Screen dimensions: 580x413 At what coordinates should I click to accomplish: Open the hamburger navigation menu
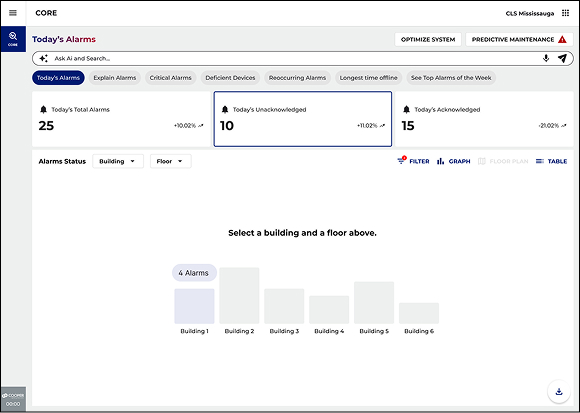tap(13, 13)
